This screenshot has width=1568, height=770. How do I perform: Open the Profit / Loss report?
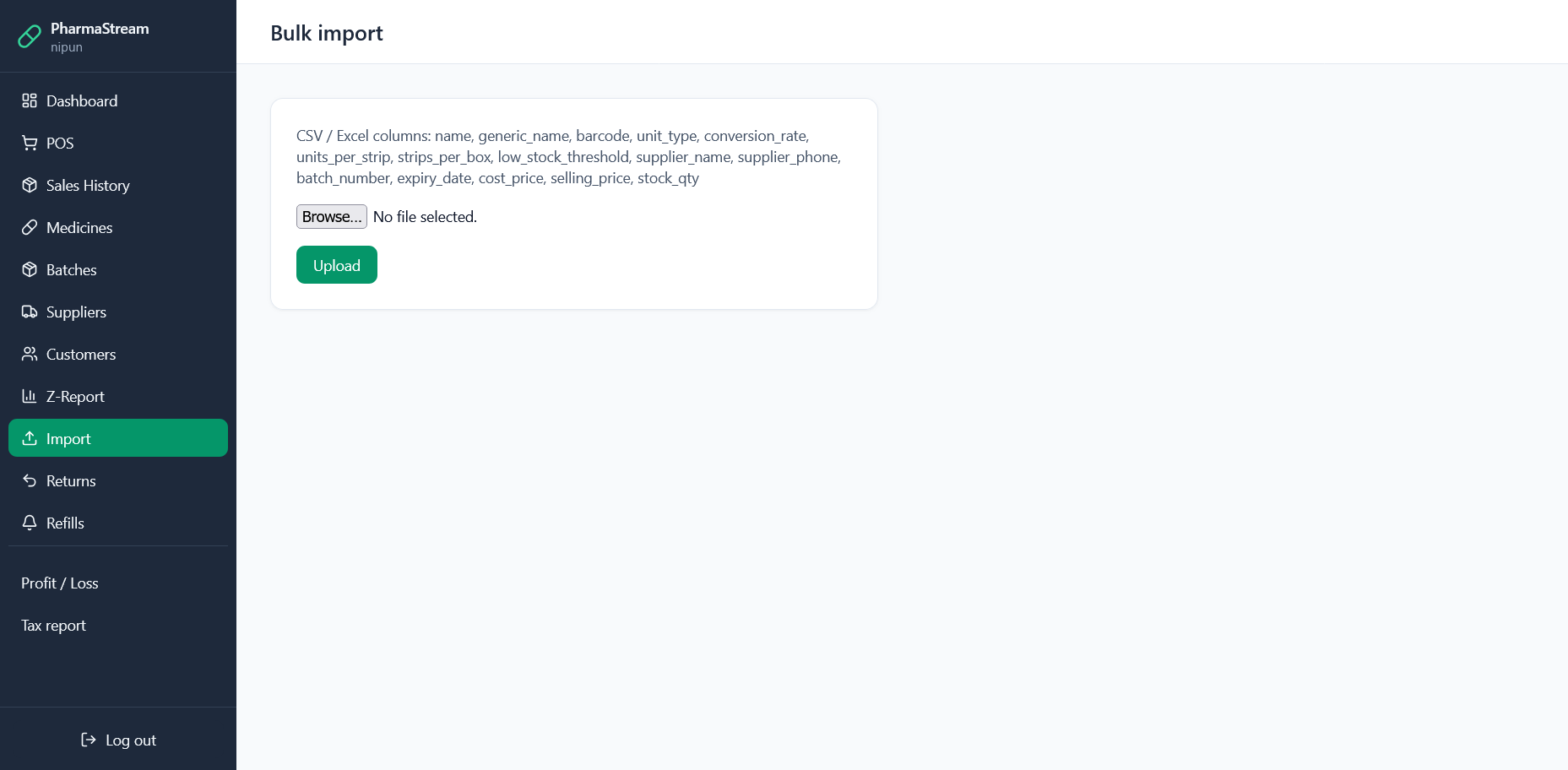point(60,583)
